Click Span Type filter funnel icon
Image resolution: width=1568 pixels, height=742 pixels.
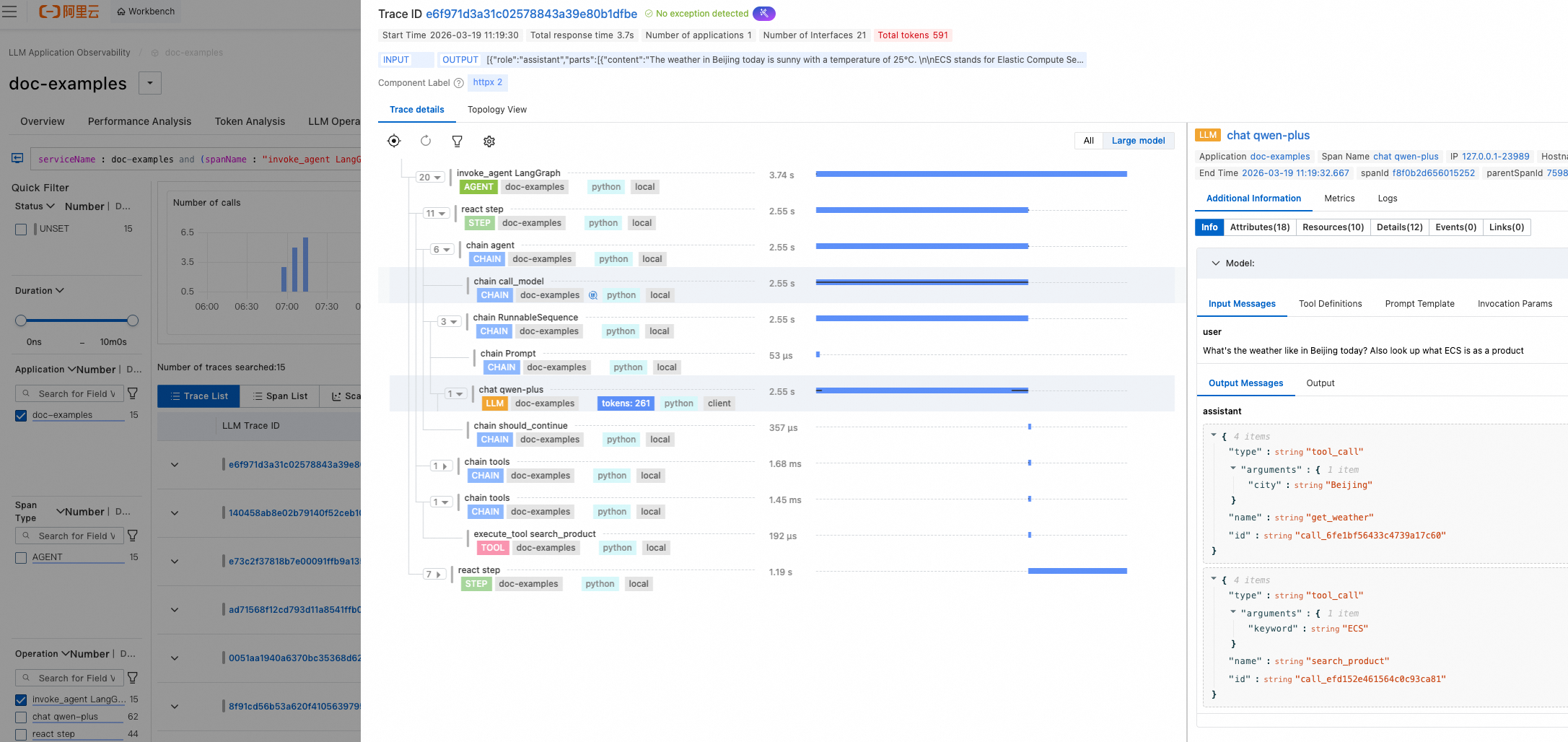[133, 536]
